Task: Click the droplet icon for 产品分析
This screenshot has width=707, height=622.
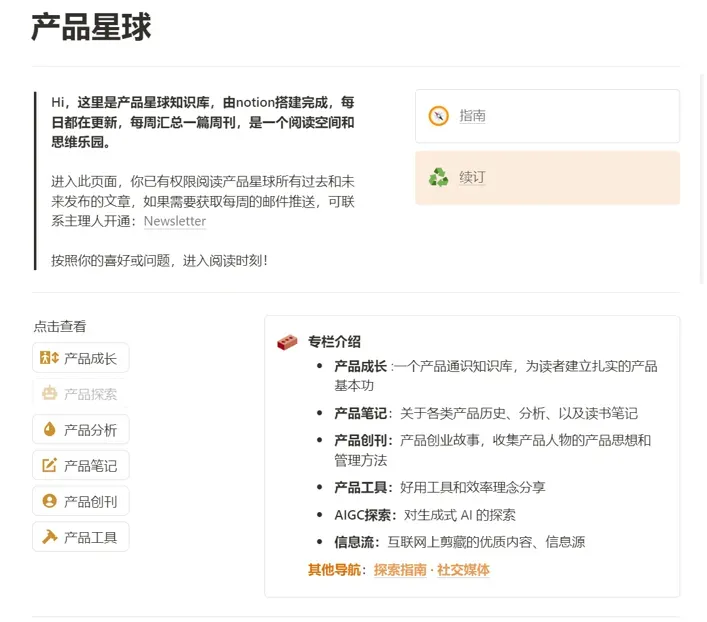Action: pos(50,430)
